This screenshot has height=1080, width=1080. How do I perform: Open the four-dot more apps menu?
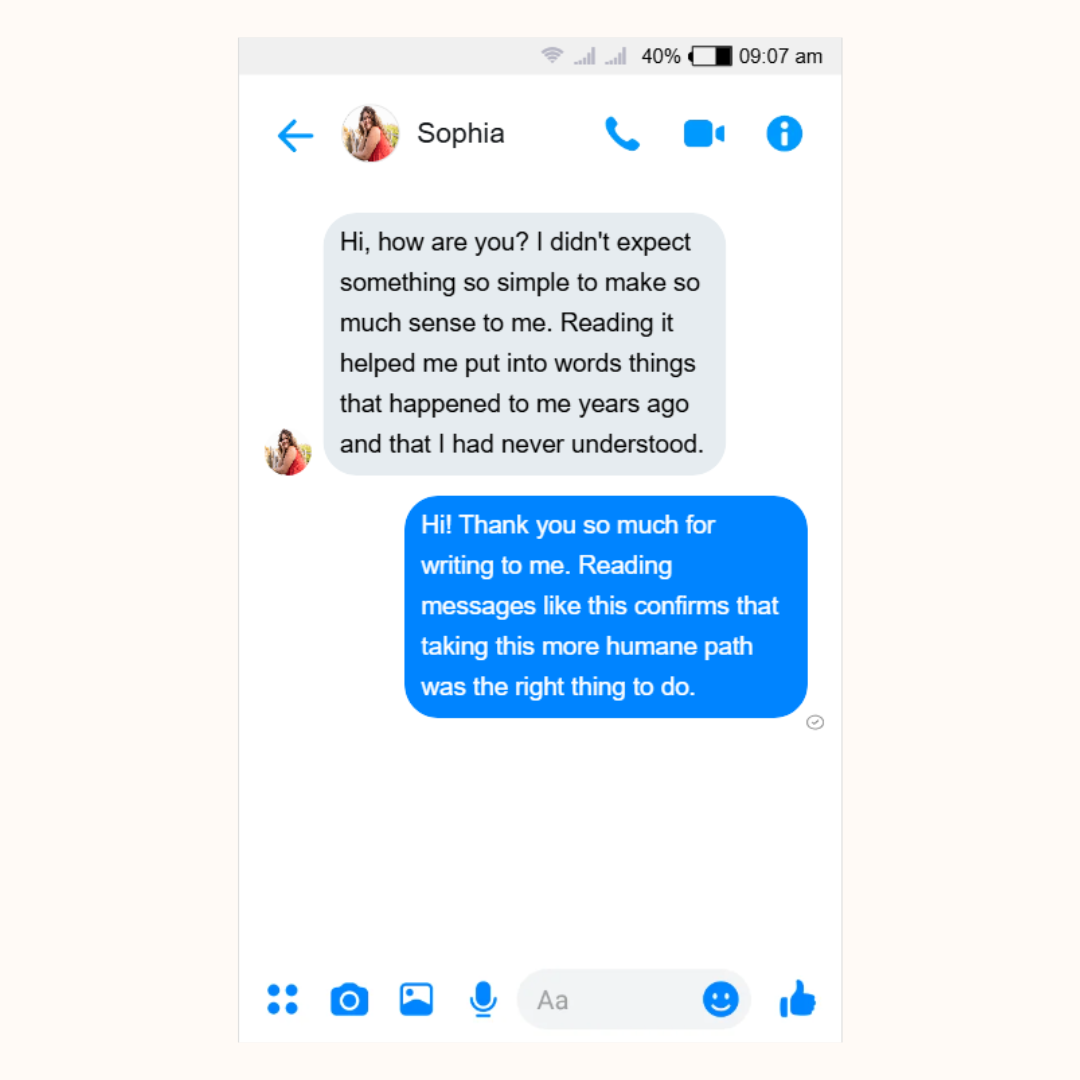282,999
